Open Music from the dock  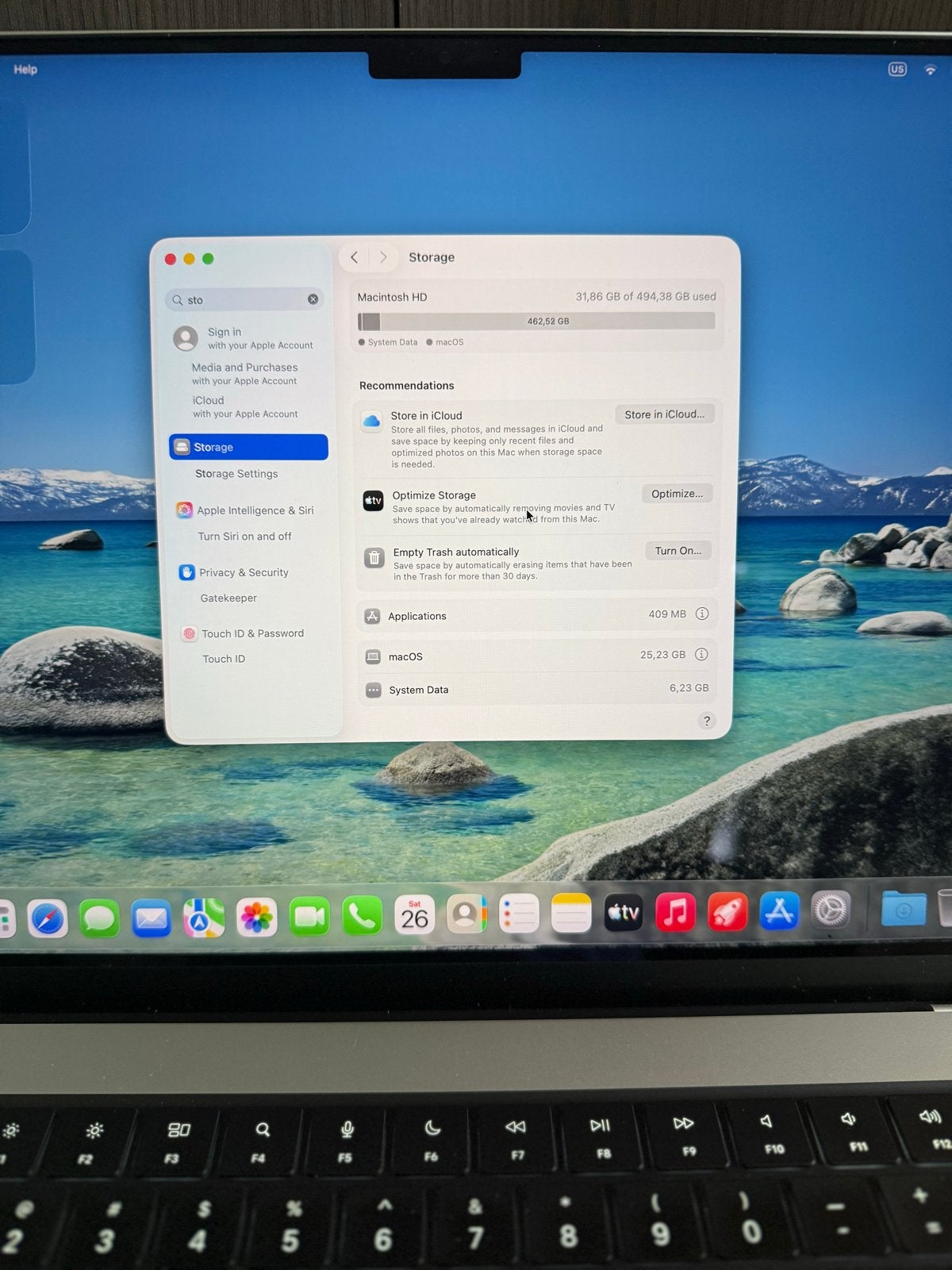[675, 912]
